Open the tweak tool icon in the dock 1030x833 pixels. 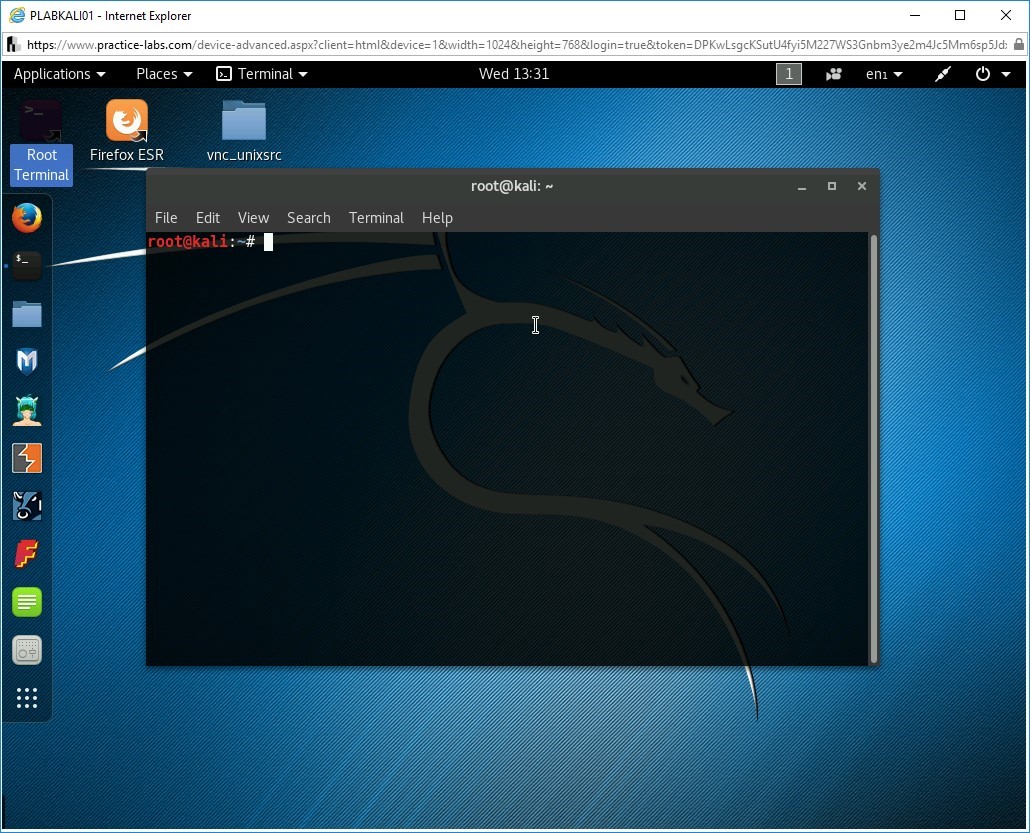pos(27,650)
